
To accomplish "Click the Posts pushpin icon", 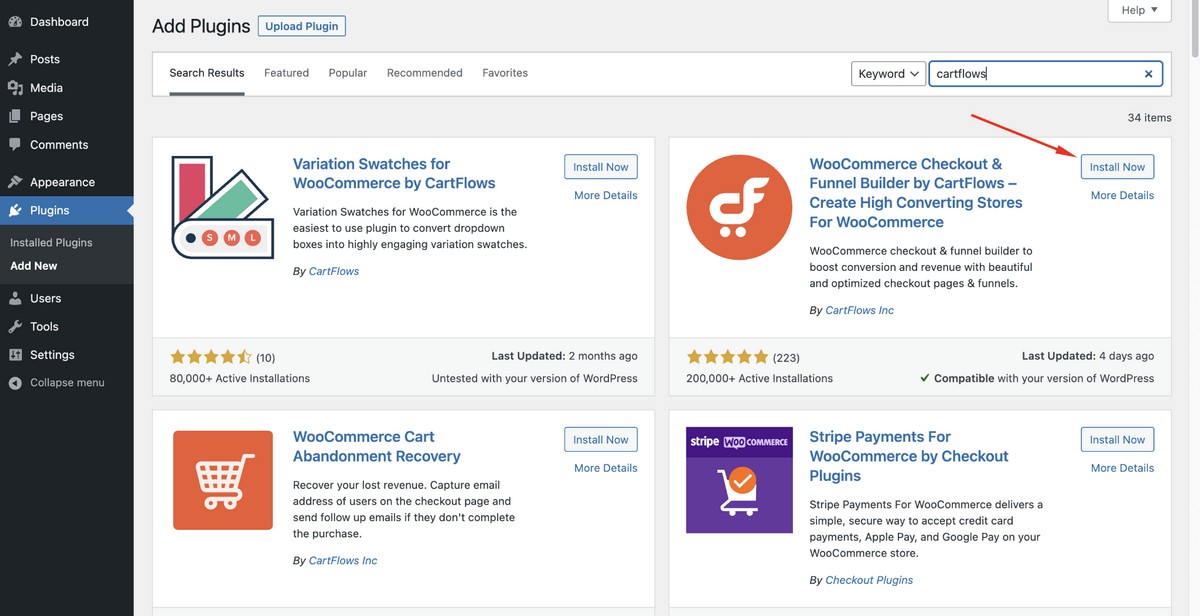I will click(15, 59).
